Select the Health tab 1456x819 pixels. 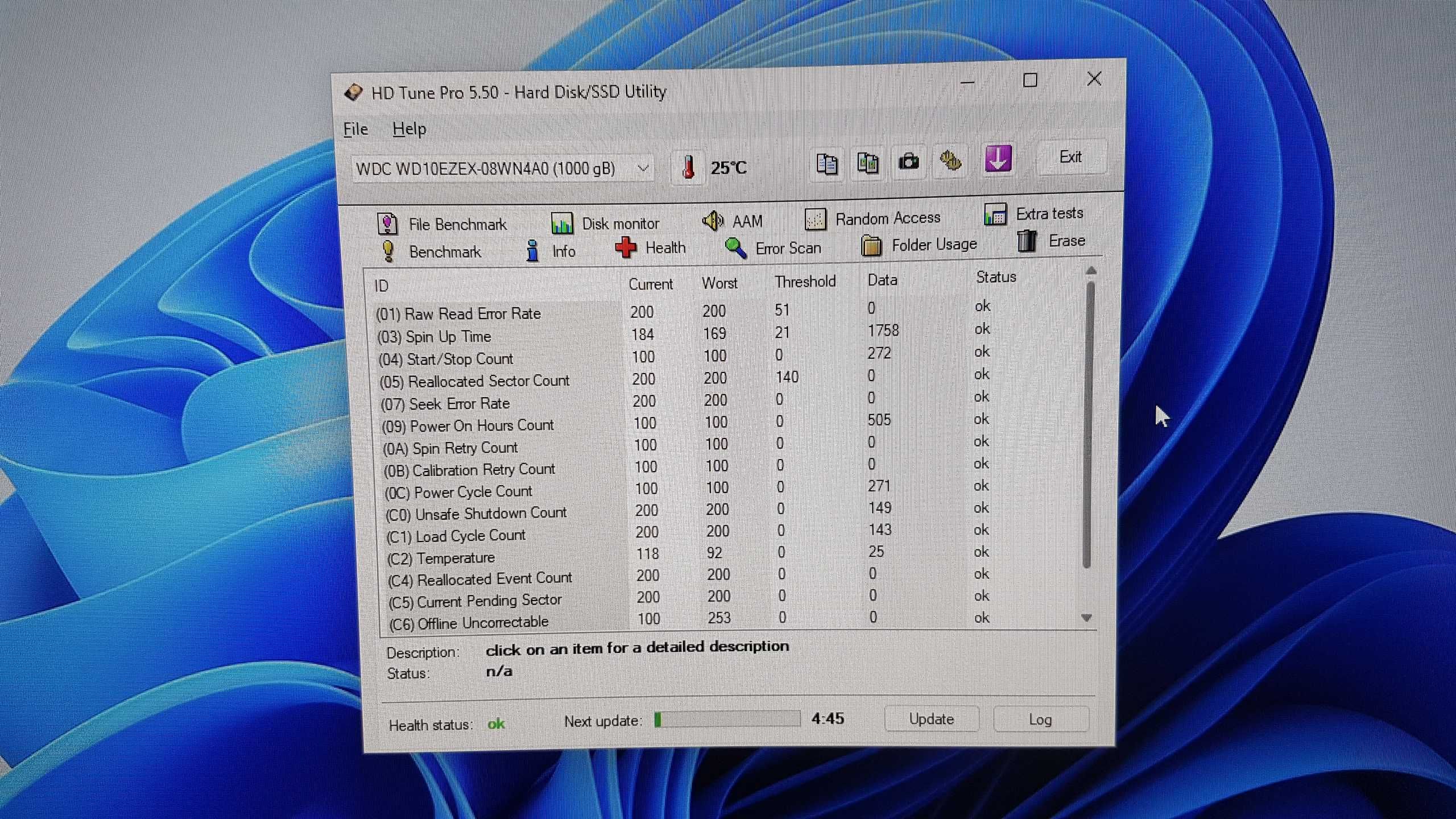pyautogui.click(x=650, y=248)
